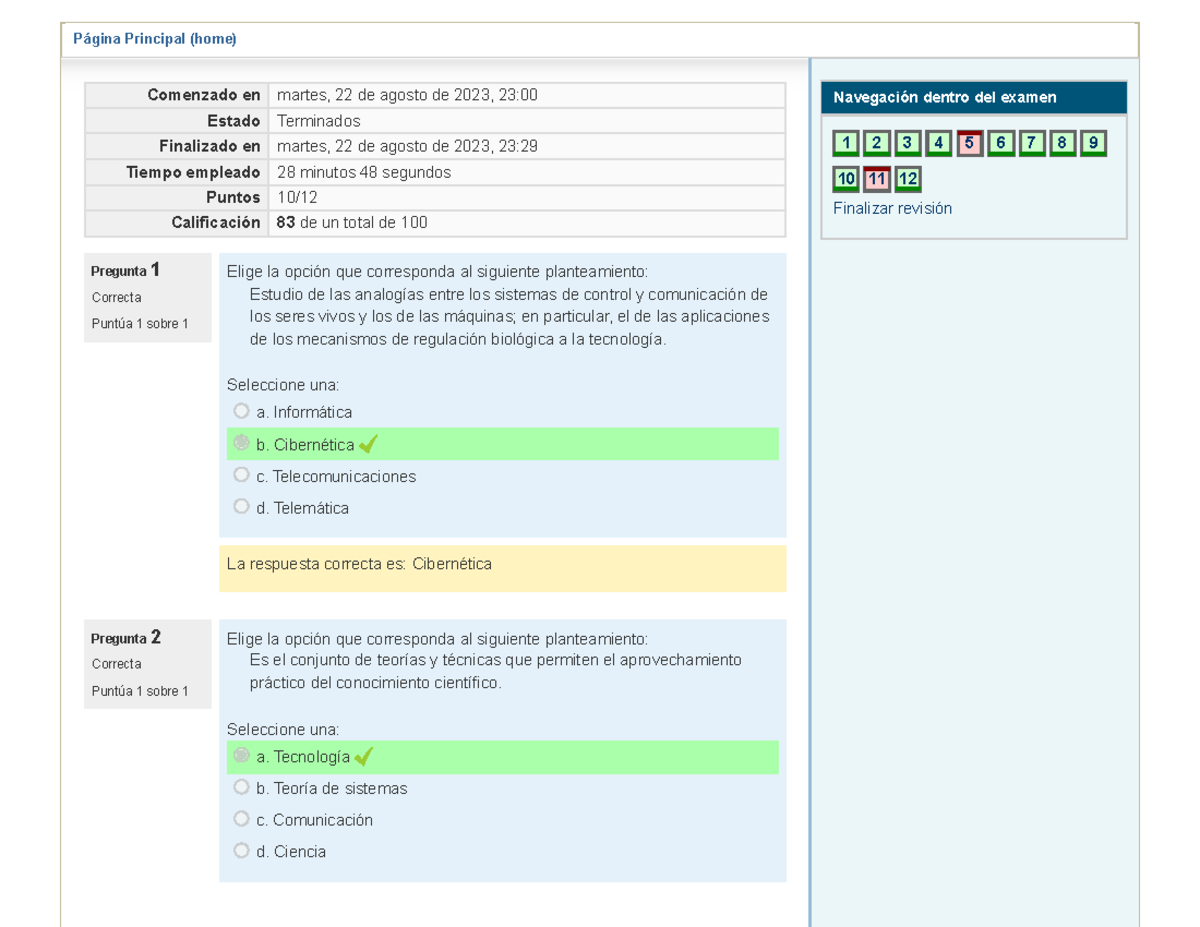Navigate to question 12 box
This screenshot has height=927, width=1200.
click(x=907, y=180)
